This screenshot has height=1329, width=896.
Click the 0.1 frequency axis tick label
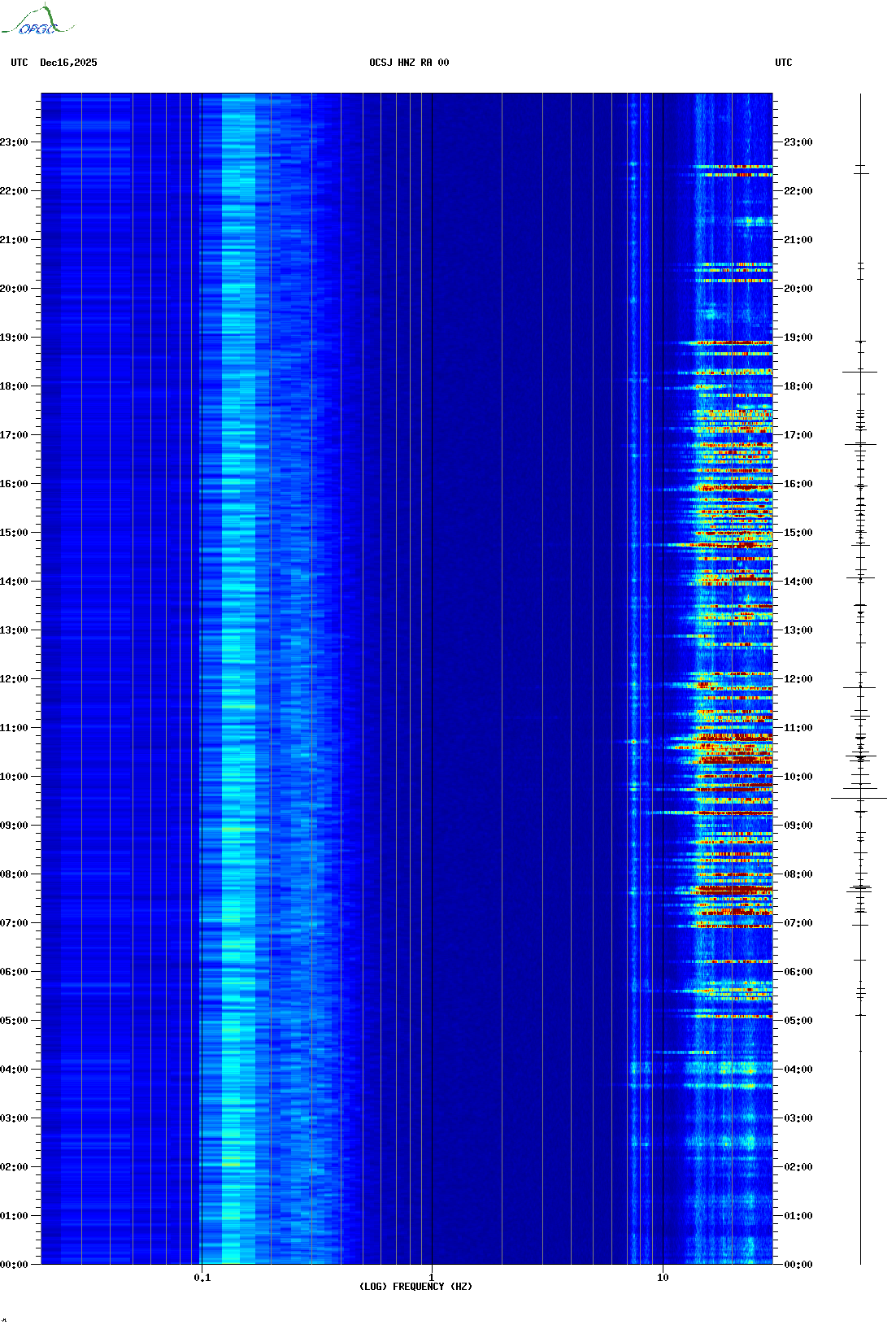[202, 1277]
